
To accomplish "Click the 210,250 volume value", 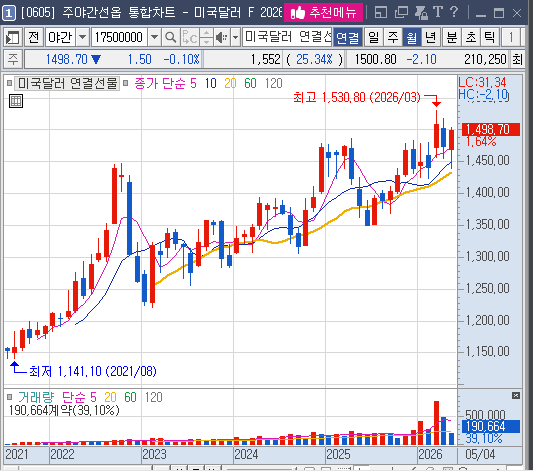I will point(485,59).
